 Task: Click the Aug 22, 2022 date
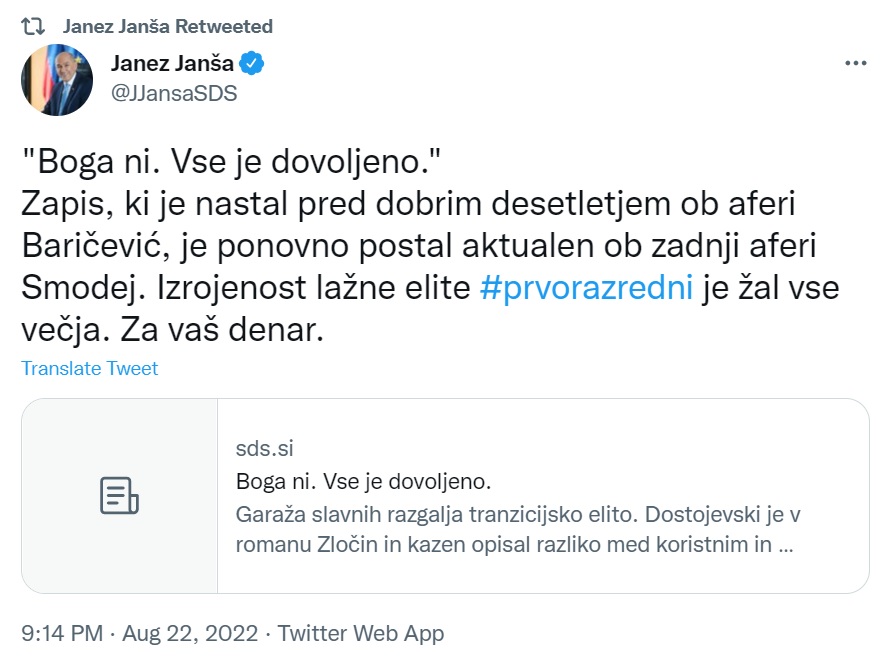click(x=192, y=633)
